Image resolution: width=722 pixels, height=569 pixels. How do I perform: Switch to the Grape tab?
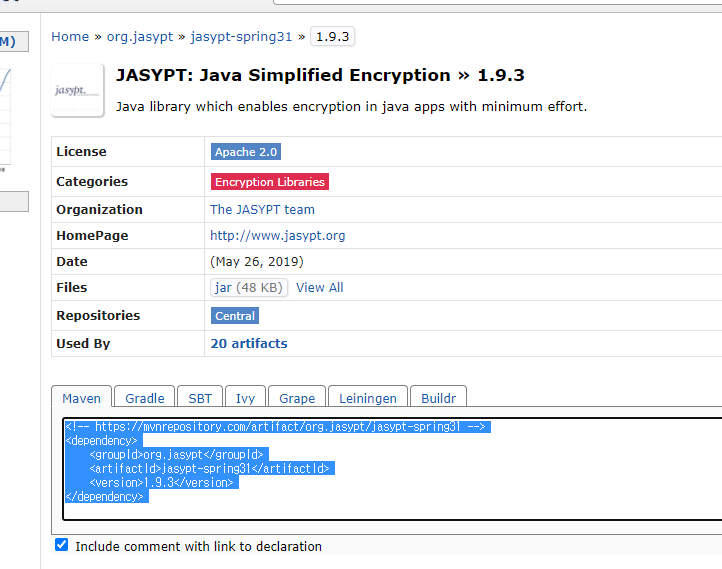coord(297,398)
